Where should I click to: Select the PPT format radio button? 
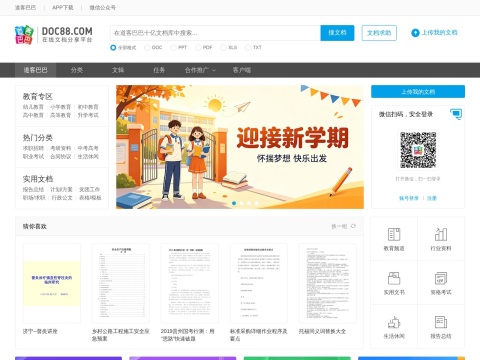173,48
